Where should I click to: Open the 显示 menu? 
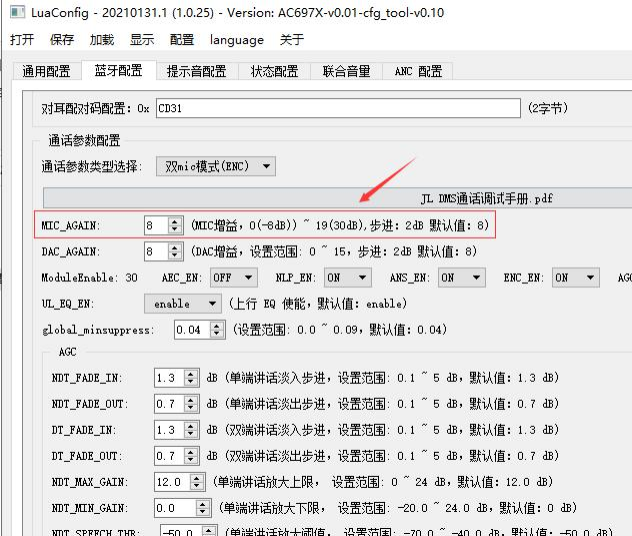[x=142, y=39]
